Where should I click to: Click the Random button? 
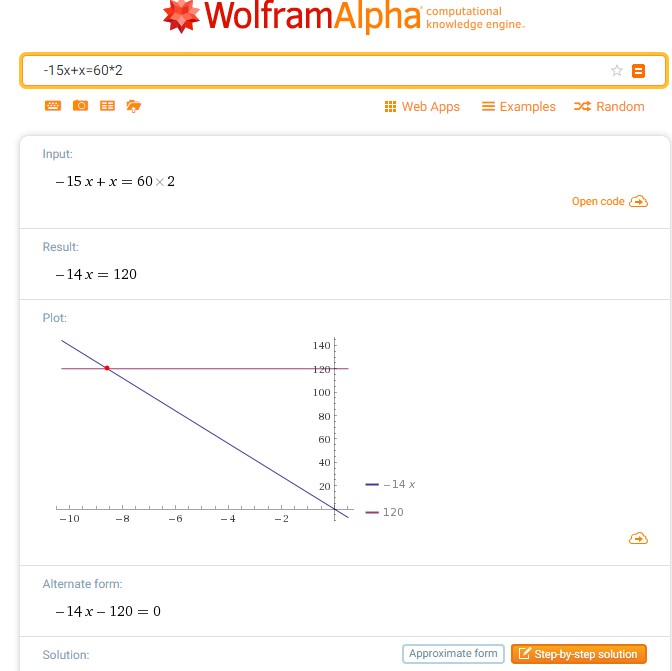609,107
